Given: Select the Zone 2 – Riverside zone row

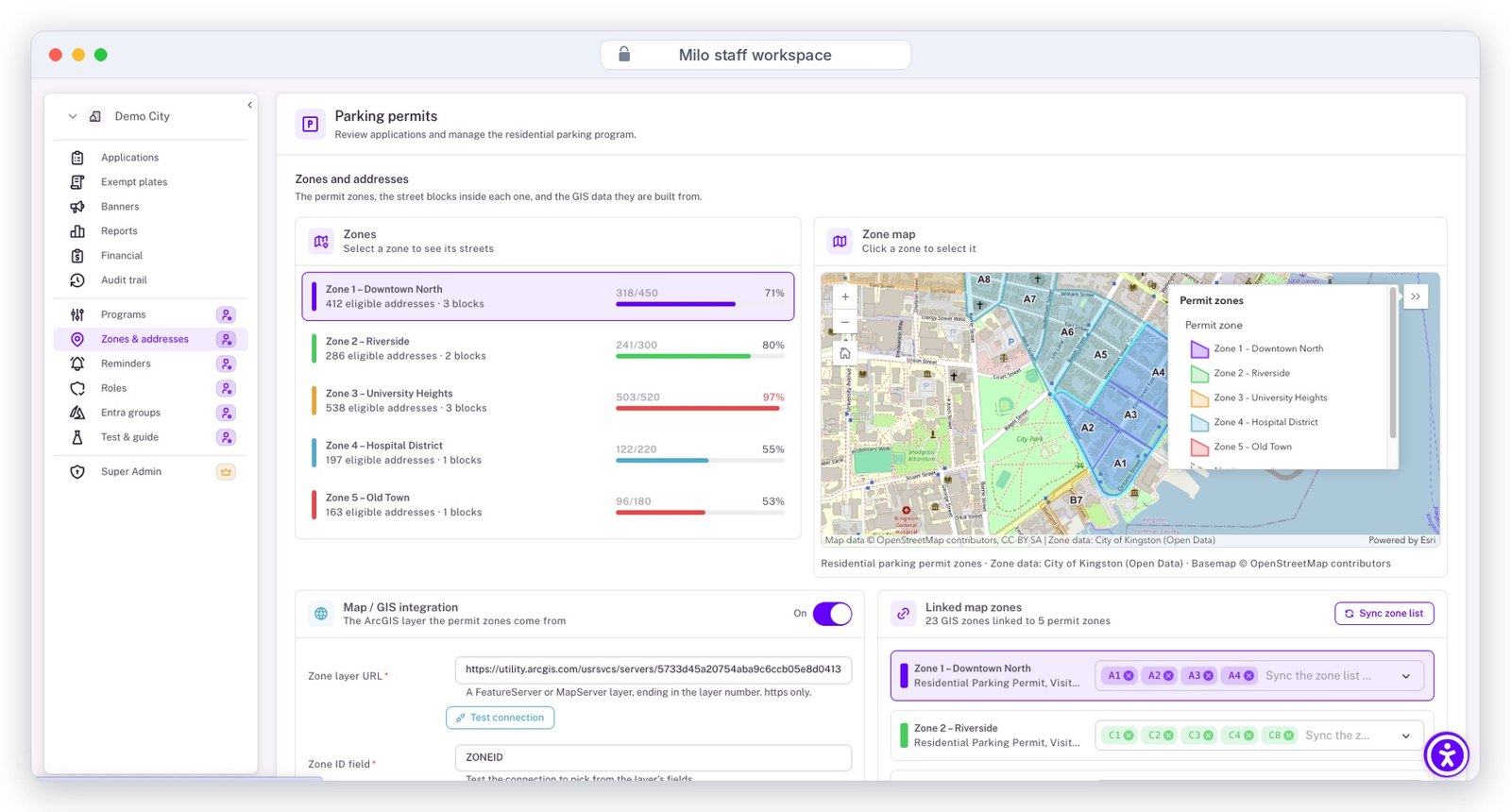Looking at the screenshot, I should click(548, 348).
